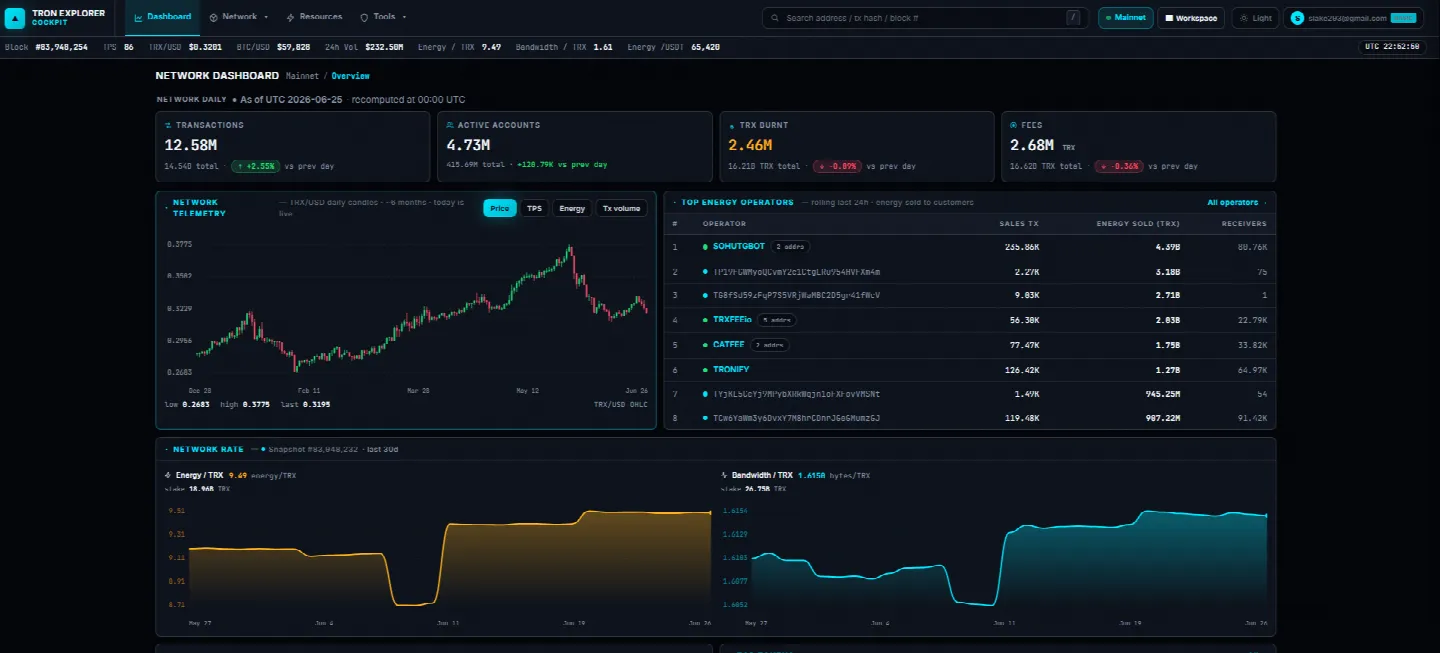
Task: Toggle the Light theme button
Action: 1256,18
